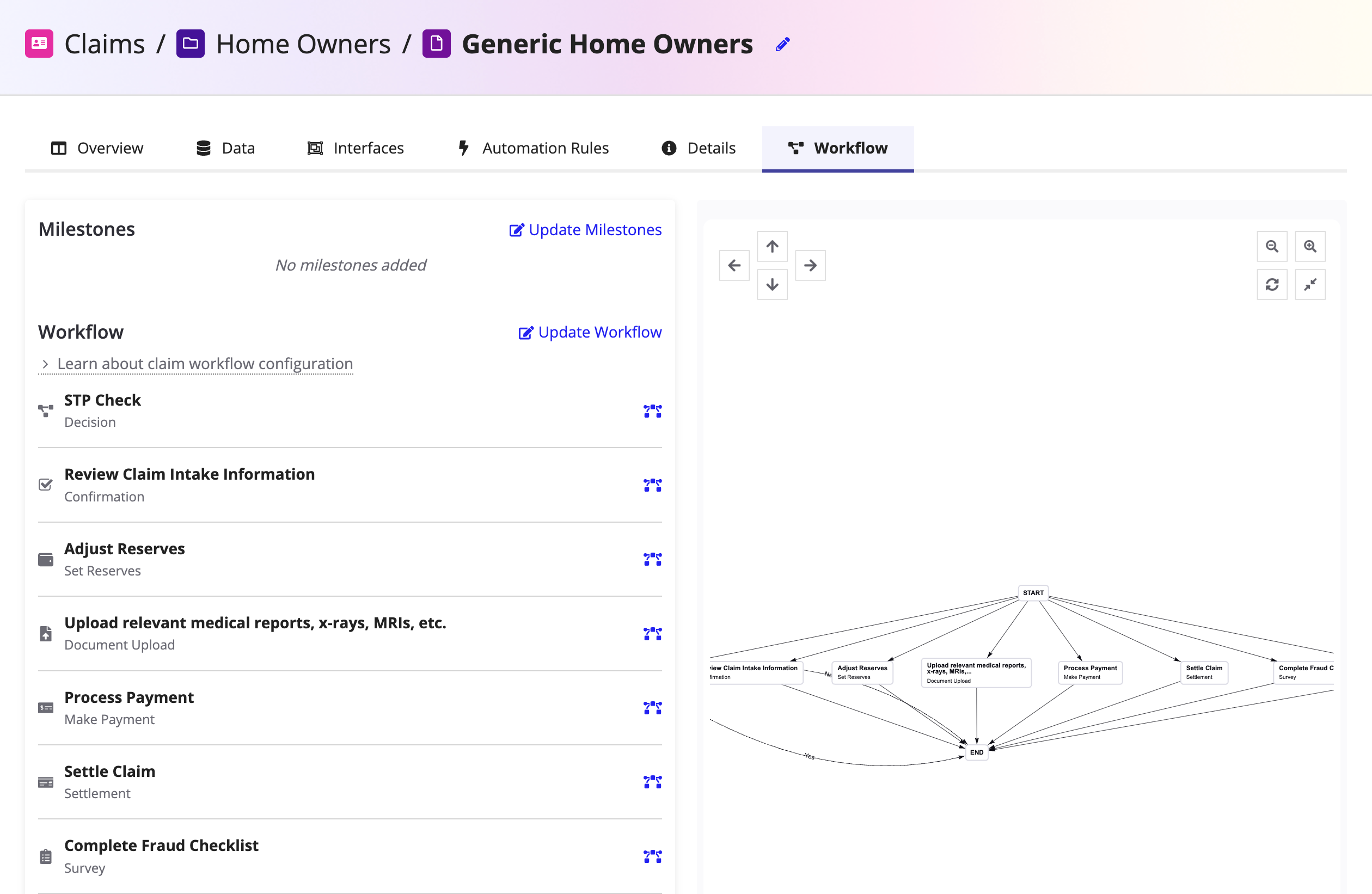Navigate to Home Owners breadcrumb

tap(303, 44)
